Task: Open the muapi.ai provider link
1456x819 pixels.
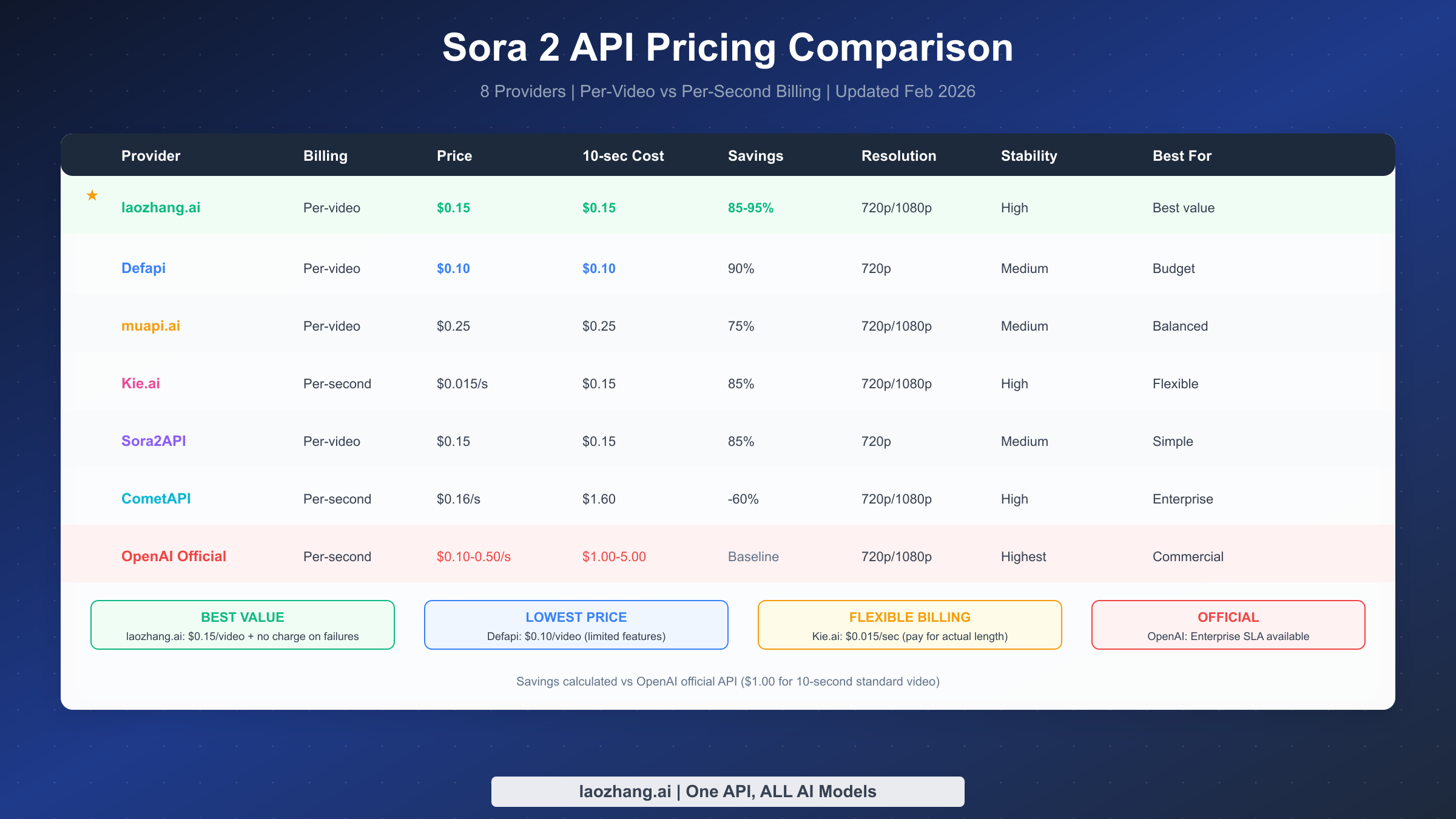Action: click(150, 326)
